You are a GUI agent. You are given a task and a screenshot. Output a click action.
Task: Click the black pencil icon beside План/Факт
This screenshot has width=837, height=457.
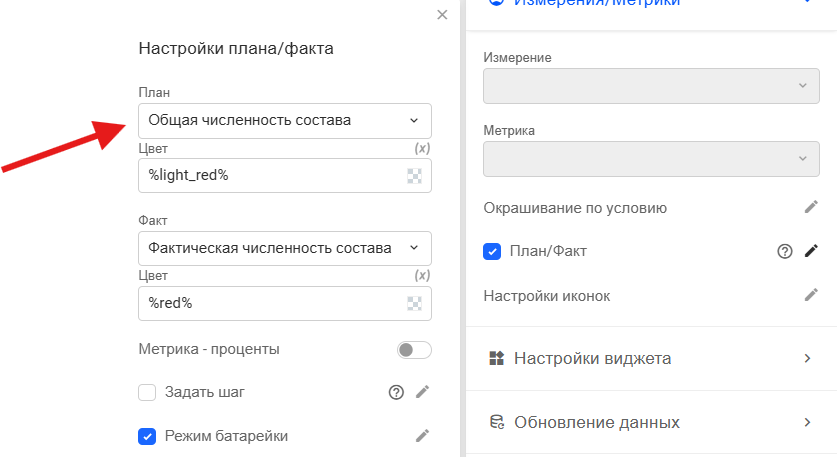click(x=811, y=251)
